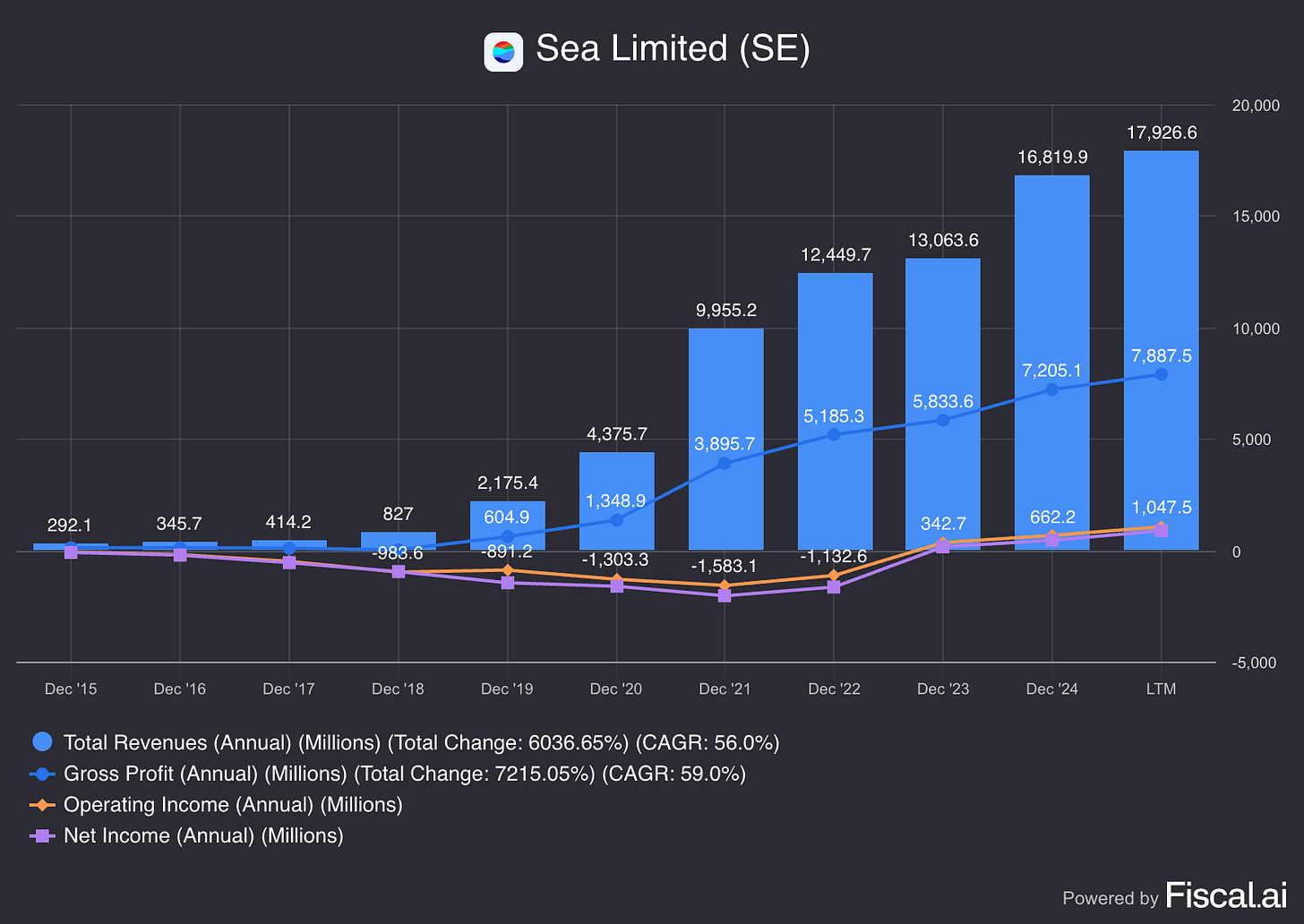This screenshot has height=924, width=1304.
Task: Click the Sea Limited logo icon
Action: coord(503,52)
